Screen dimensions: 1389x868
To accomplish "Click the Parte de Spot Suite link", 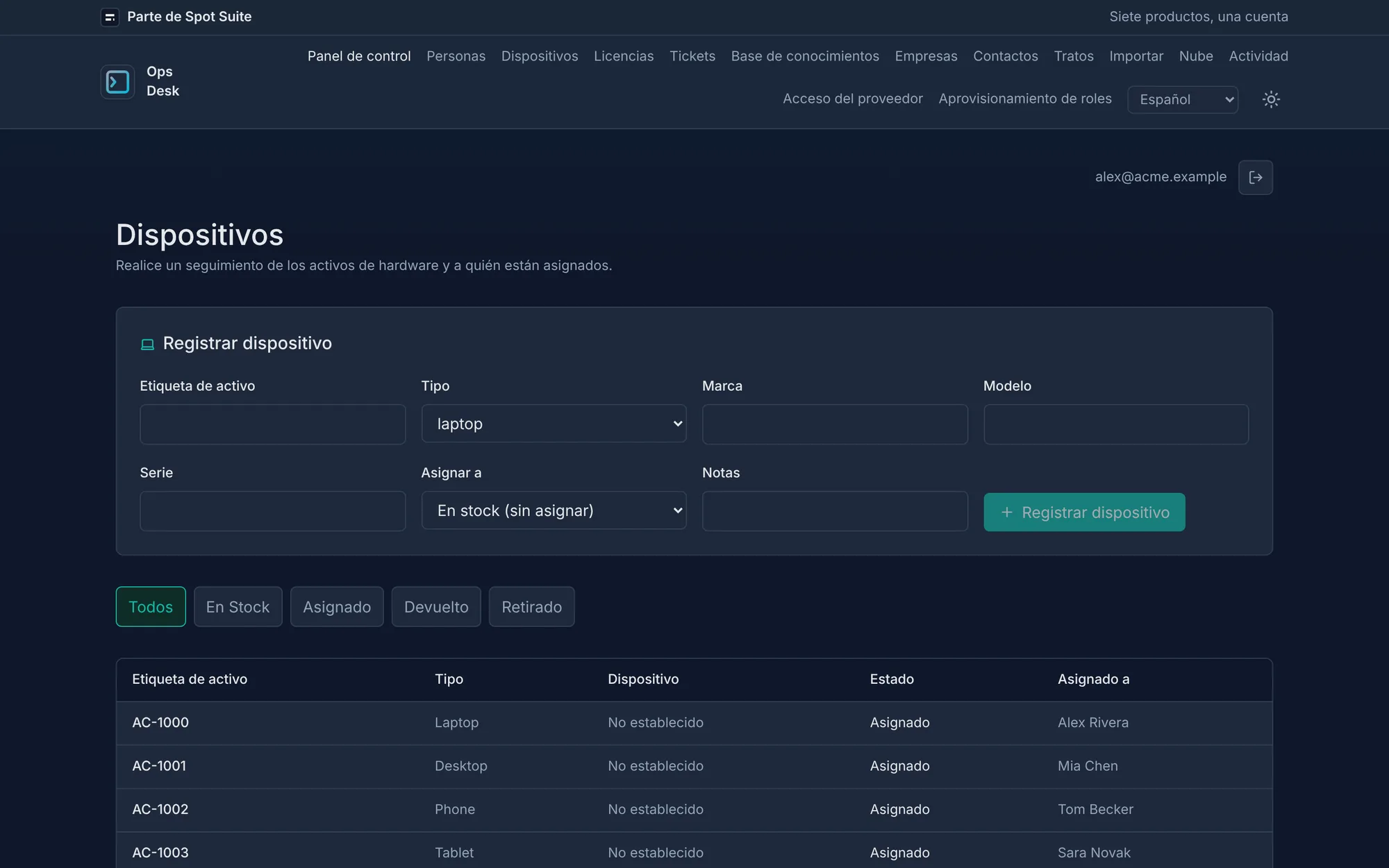I will (x=189, y=17).
